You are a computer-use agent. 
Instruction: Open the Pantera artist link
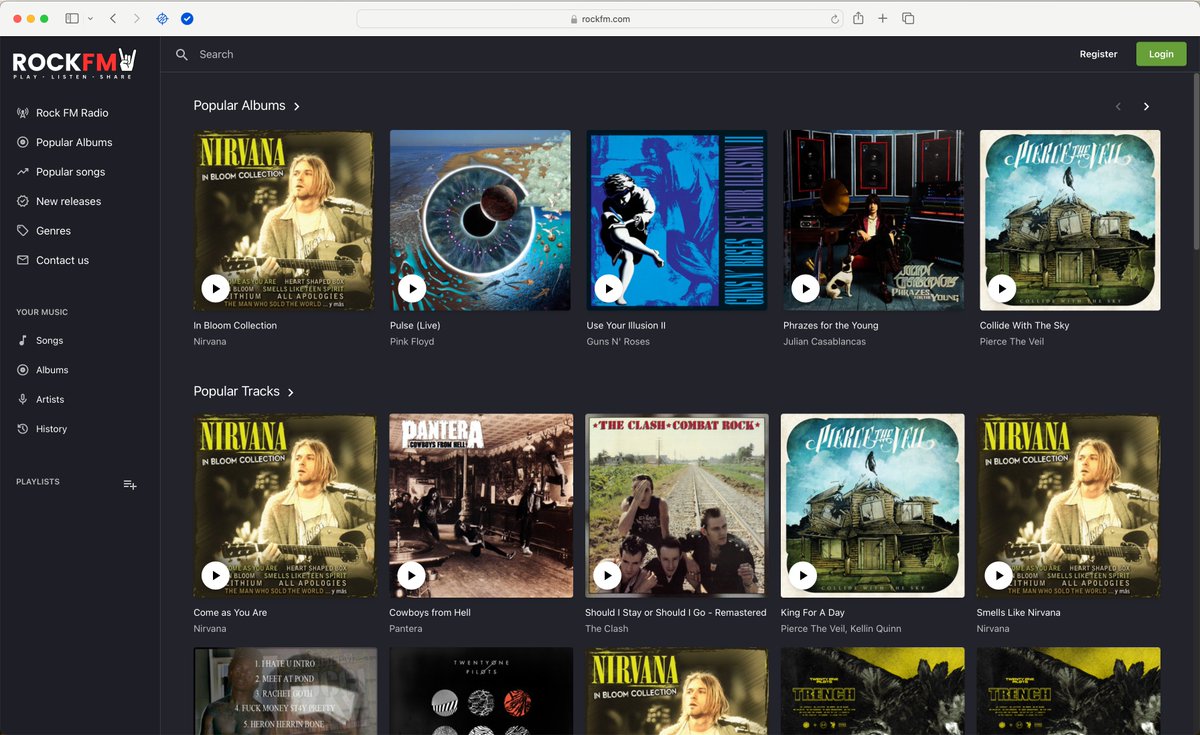(x=406, y=629)
